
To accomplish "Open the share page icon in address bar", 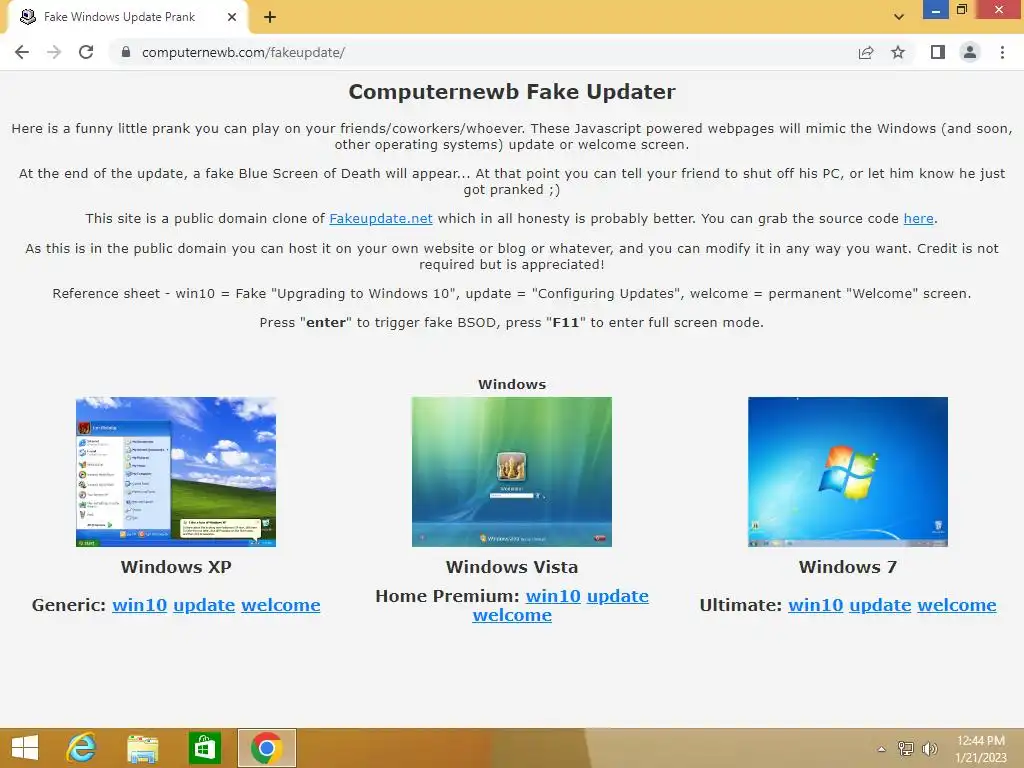I will pyautogui.click(x=866, y=52).
